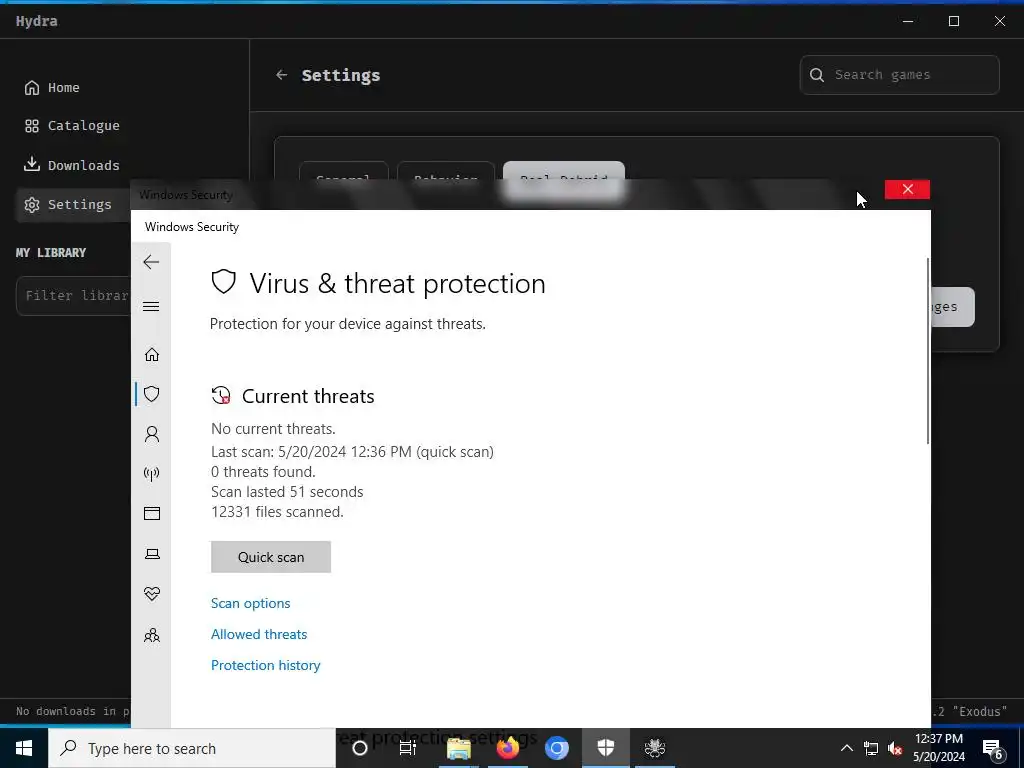
Task: Select Virus & threat protection shield icon
Action: click(152, 394)
